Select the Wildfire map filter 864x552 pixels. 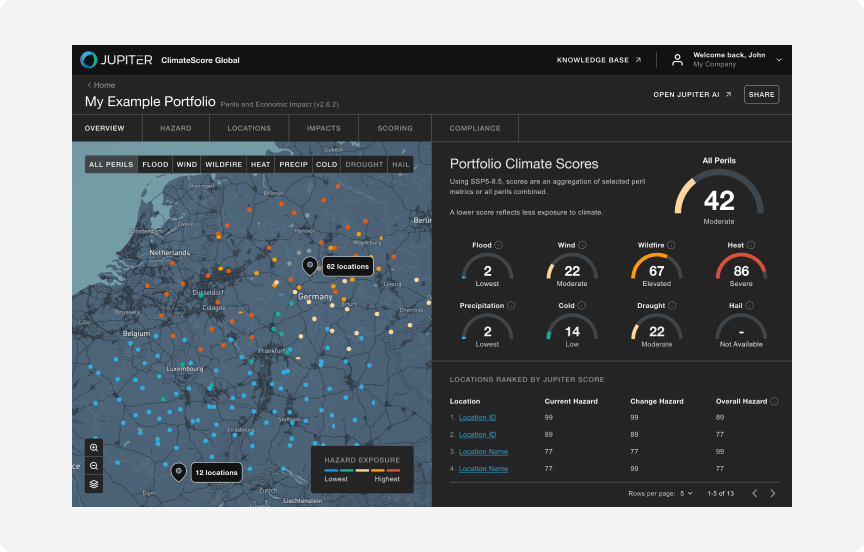[x=224, y=164]
